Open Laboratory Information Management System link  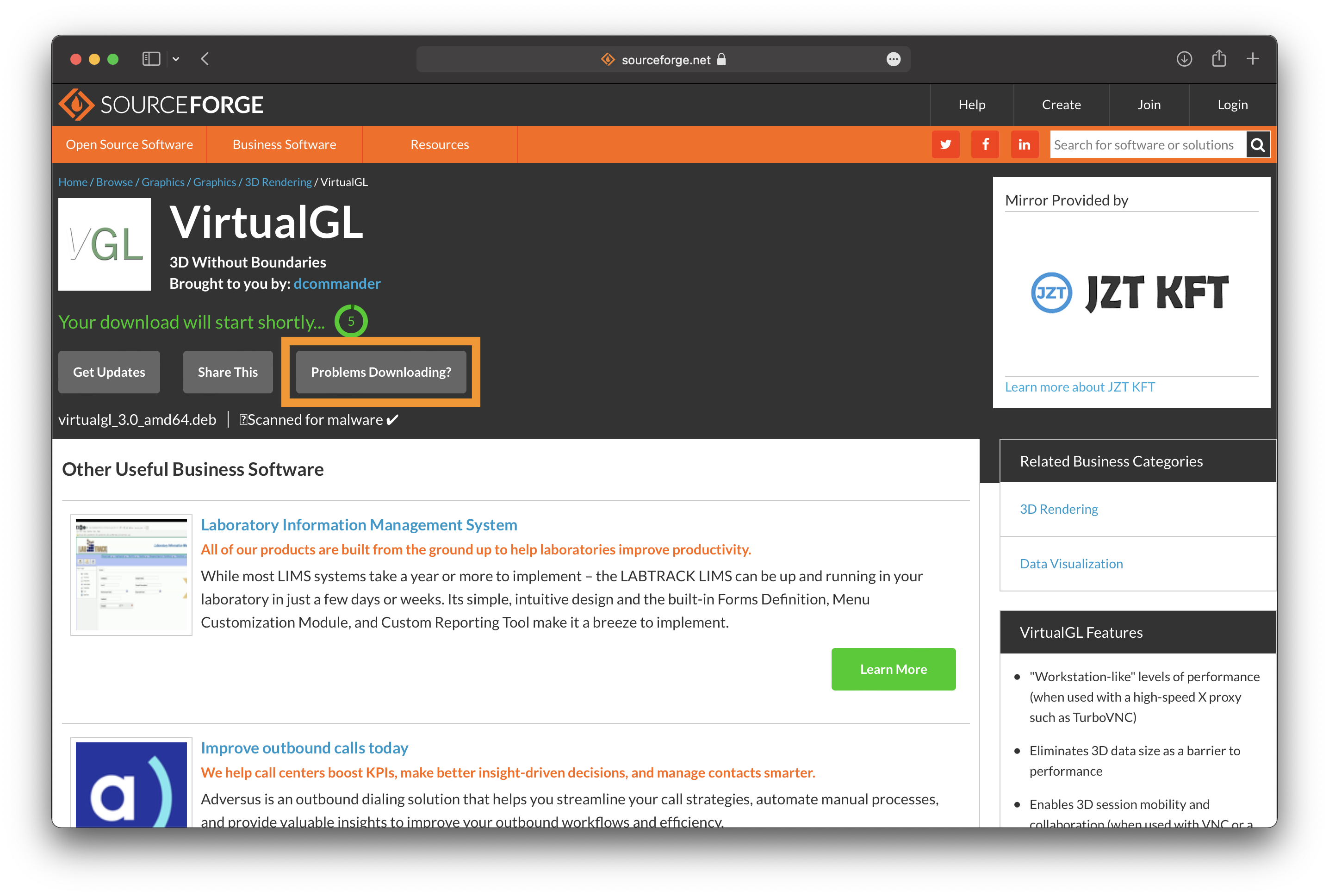click(x=359, y=524)
